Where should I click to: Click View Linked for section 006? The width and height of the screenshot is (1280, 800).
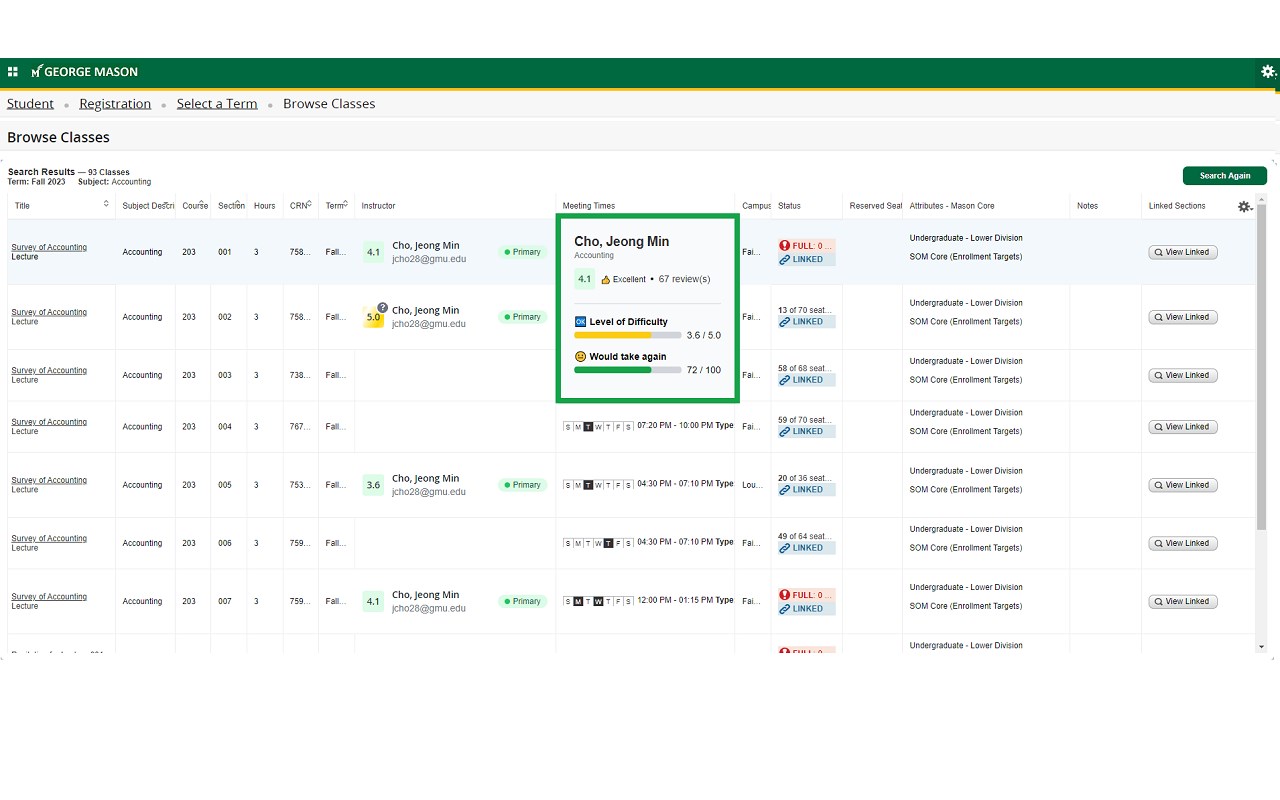click(x=1183, y=543)
